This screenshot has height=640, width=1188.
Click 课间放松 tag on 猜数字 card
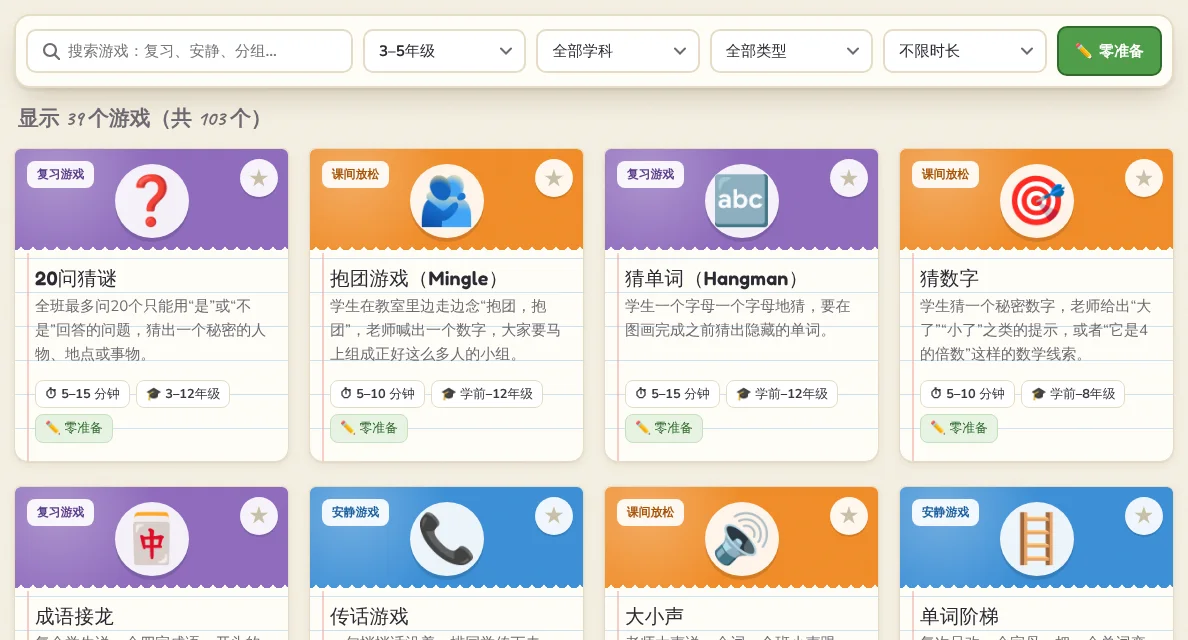coord(946,174)
